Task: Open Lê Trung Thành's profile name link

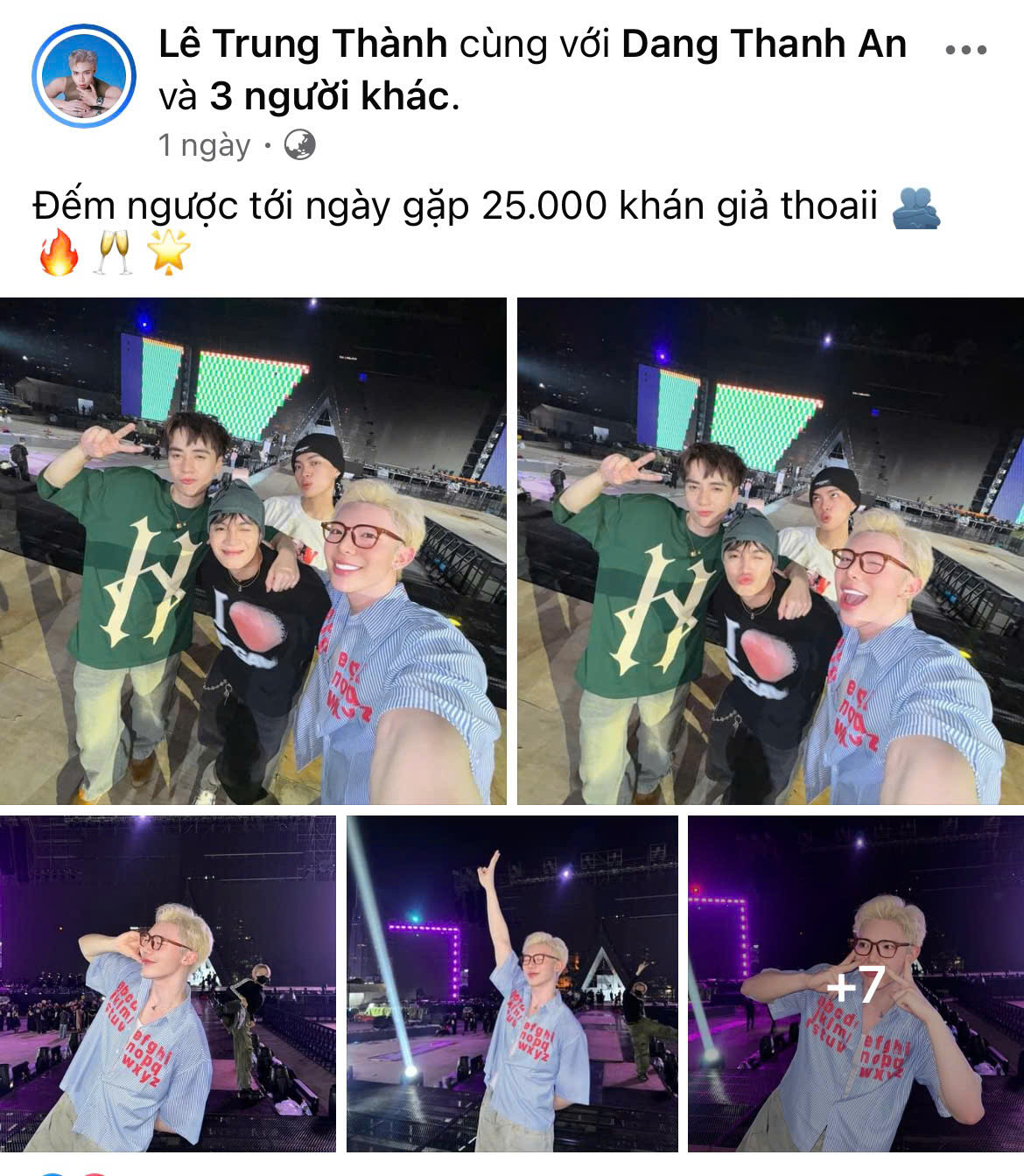Action: [x=303, y=44]
